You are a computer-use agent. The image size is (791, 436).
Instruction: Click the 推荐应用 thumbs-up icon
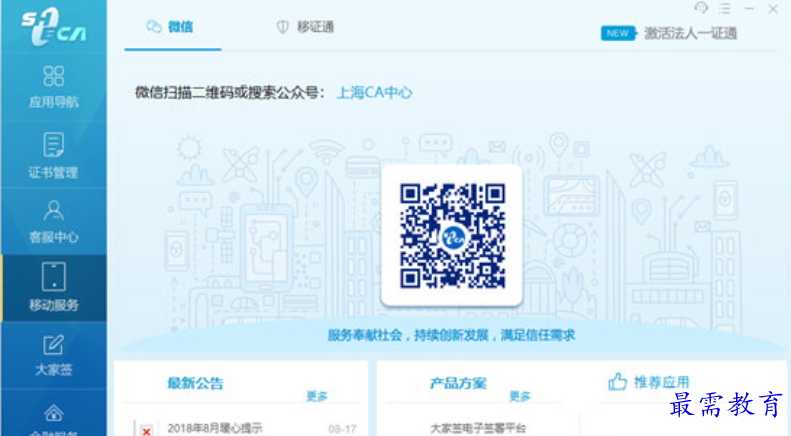pyautogui.click(x=617, y=382)
